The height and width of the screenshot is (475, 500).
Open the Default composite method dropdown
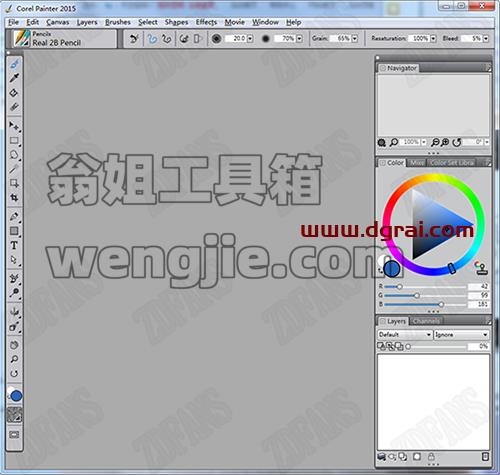(405, 334)
